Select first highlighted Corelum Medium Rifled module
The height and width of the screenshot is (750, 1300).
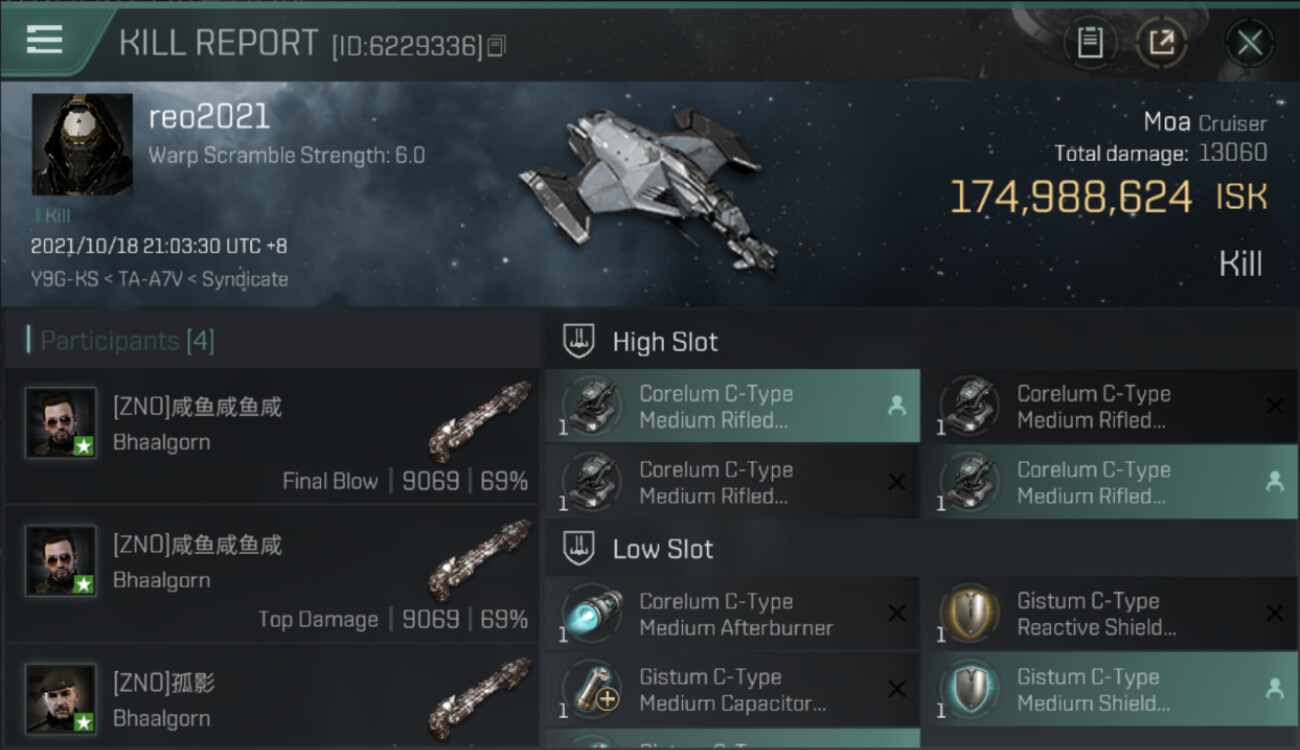tap(732, 406)
